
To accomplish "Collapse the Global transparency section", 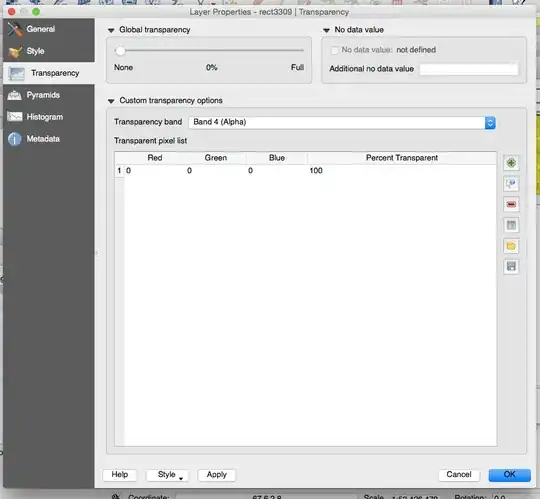I will [111, 30].
